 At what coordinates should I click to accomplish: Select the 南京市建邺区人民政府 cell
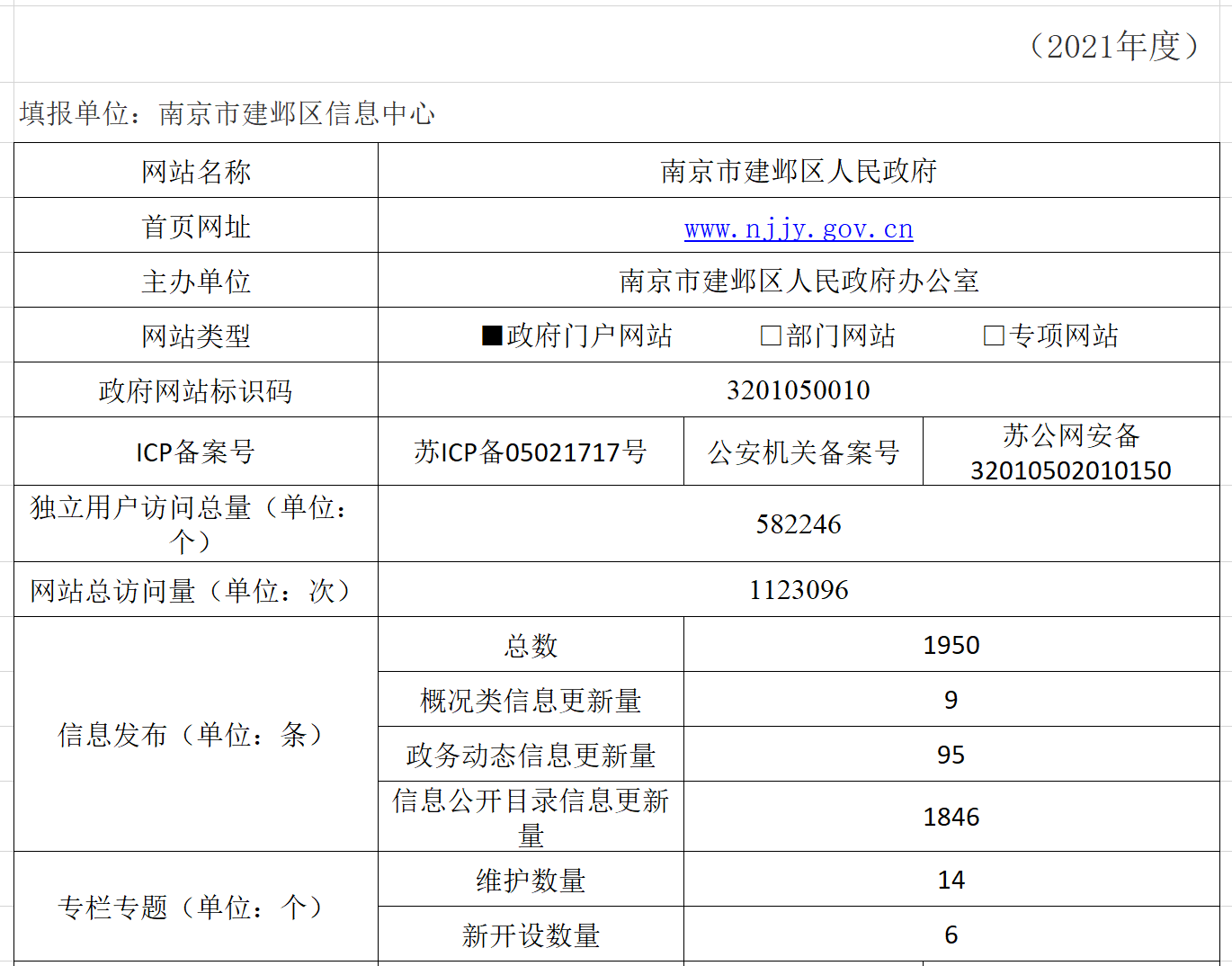tap(799, 171)
